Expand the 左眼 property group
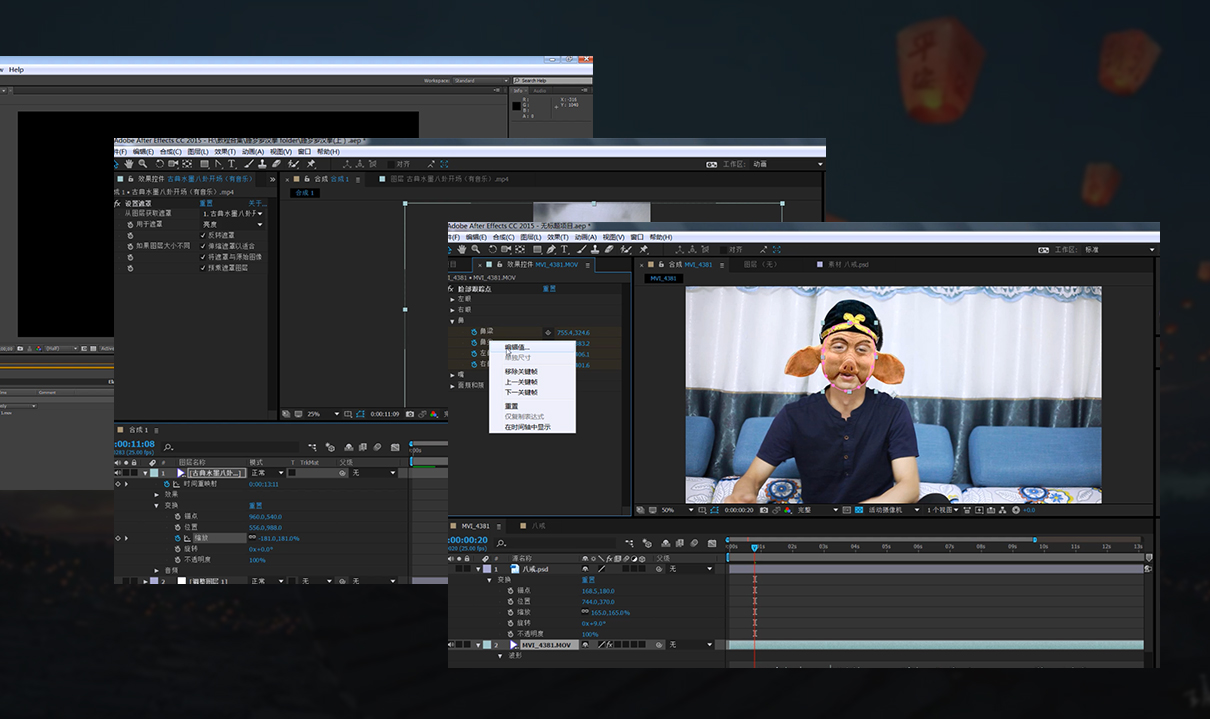The image size is (1210, 719). tap(452, 299)
